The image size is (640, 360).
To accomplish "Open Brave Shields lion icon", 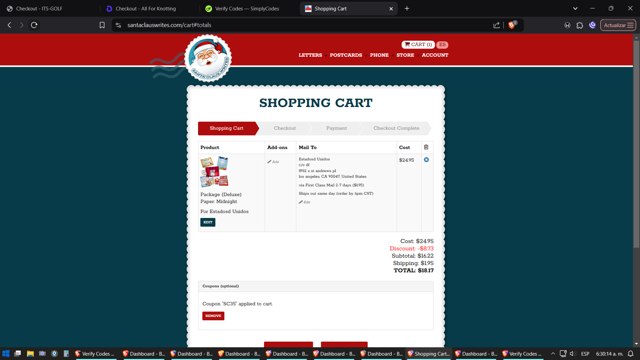I will [x=512, y=25].
